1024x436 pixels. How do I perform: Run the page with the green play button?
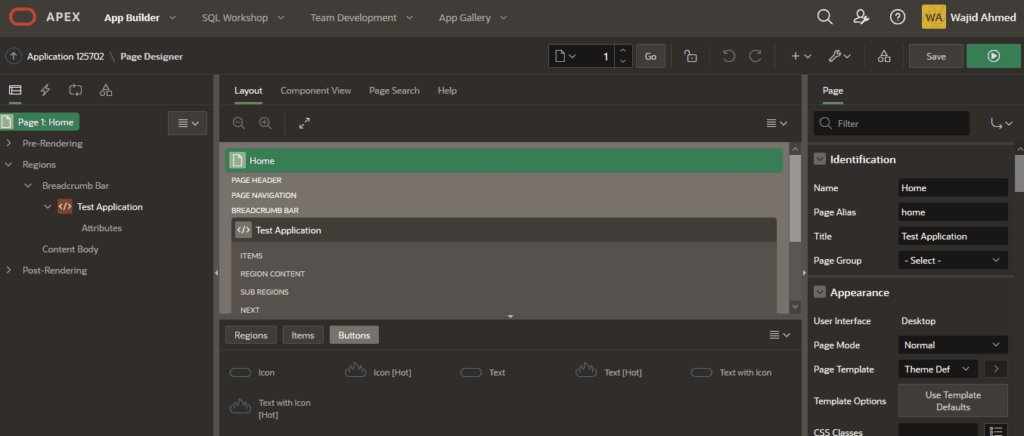click(x=993, y=57)
